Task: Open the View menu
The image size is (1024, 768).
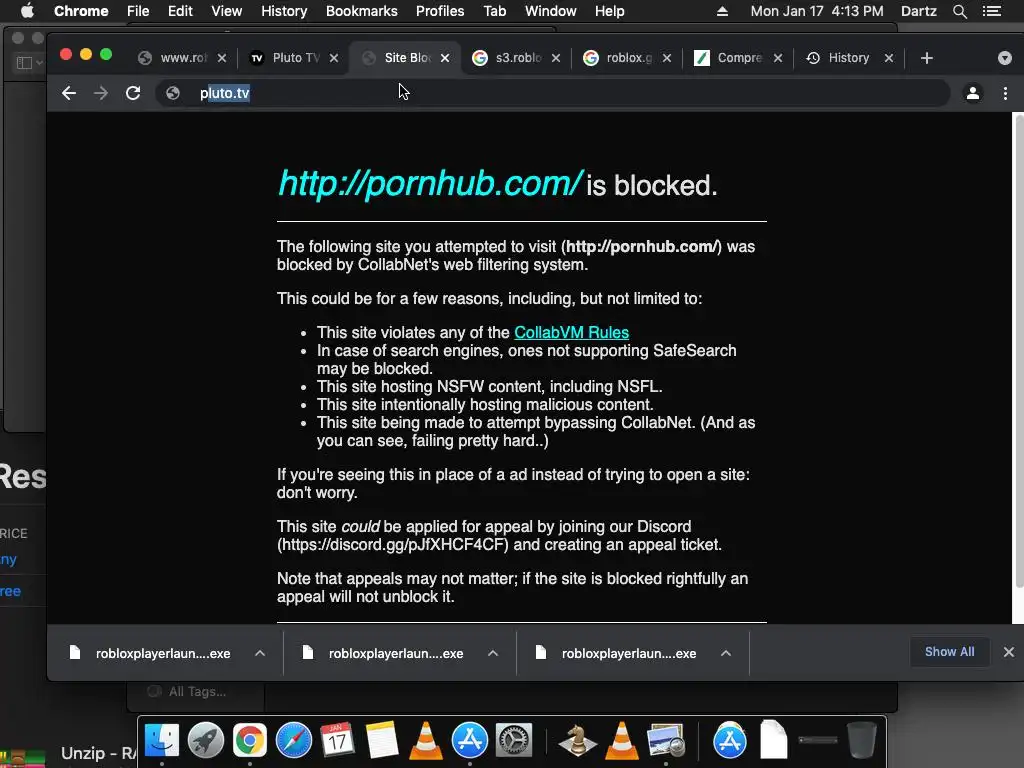Action: click(227, 11)
